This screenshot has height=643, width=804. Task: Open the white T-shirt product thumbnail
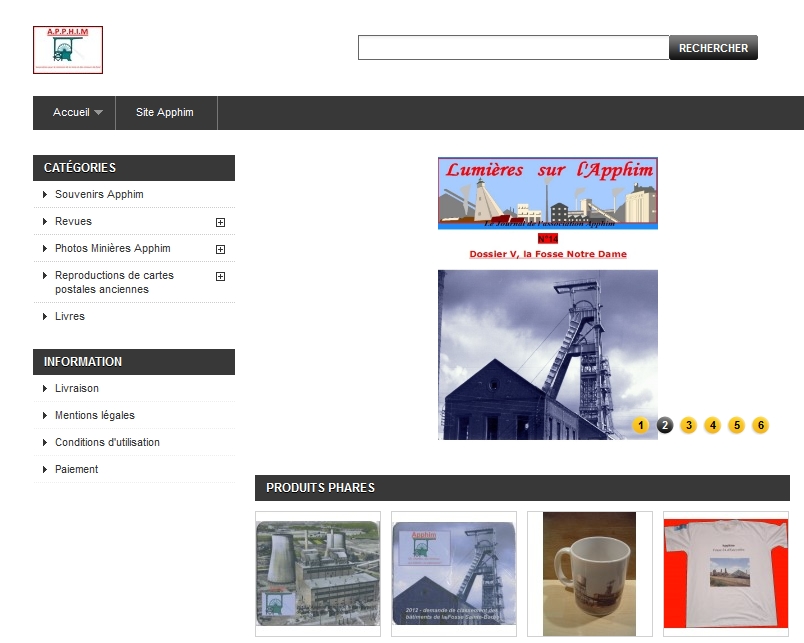[x=726, y=574]
